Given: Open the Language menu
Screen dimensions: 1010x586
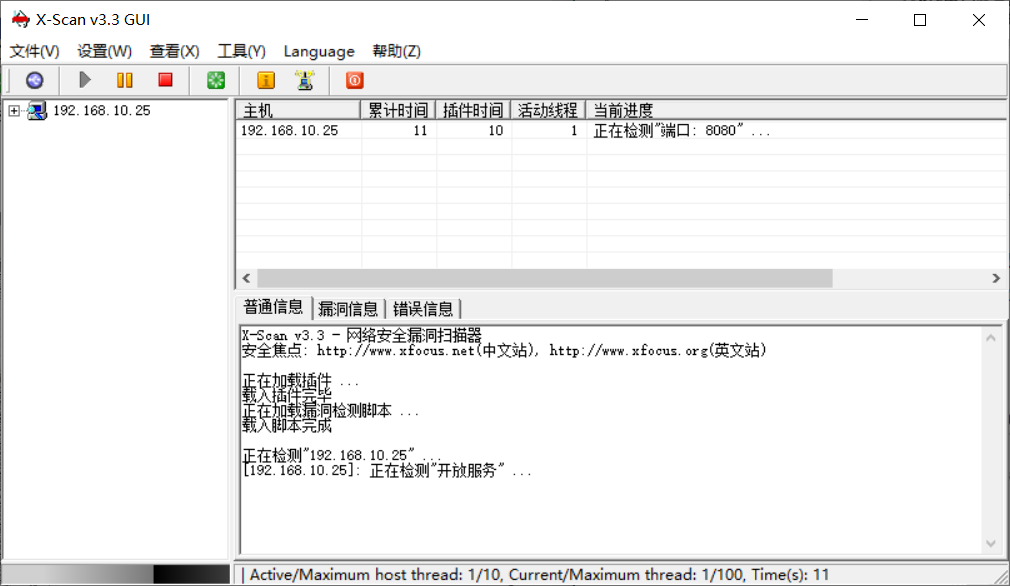Looking at the screenshot, I should [319, 51].
